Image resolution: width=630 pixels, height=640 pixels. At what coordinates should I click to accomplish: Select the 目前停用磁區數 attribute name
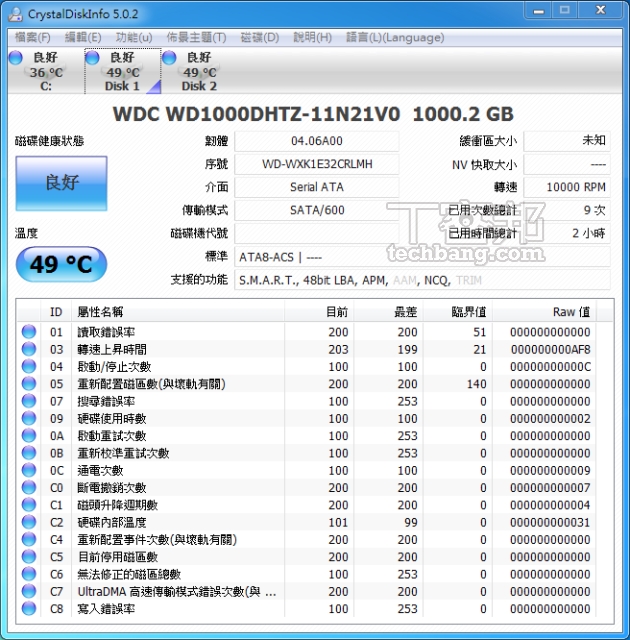coord(118,557)
